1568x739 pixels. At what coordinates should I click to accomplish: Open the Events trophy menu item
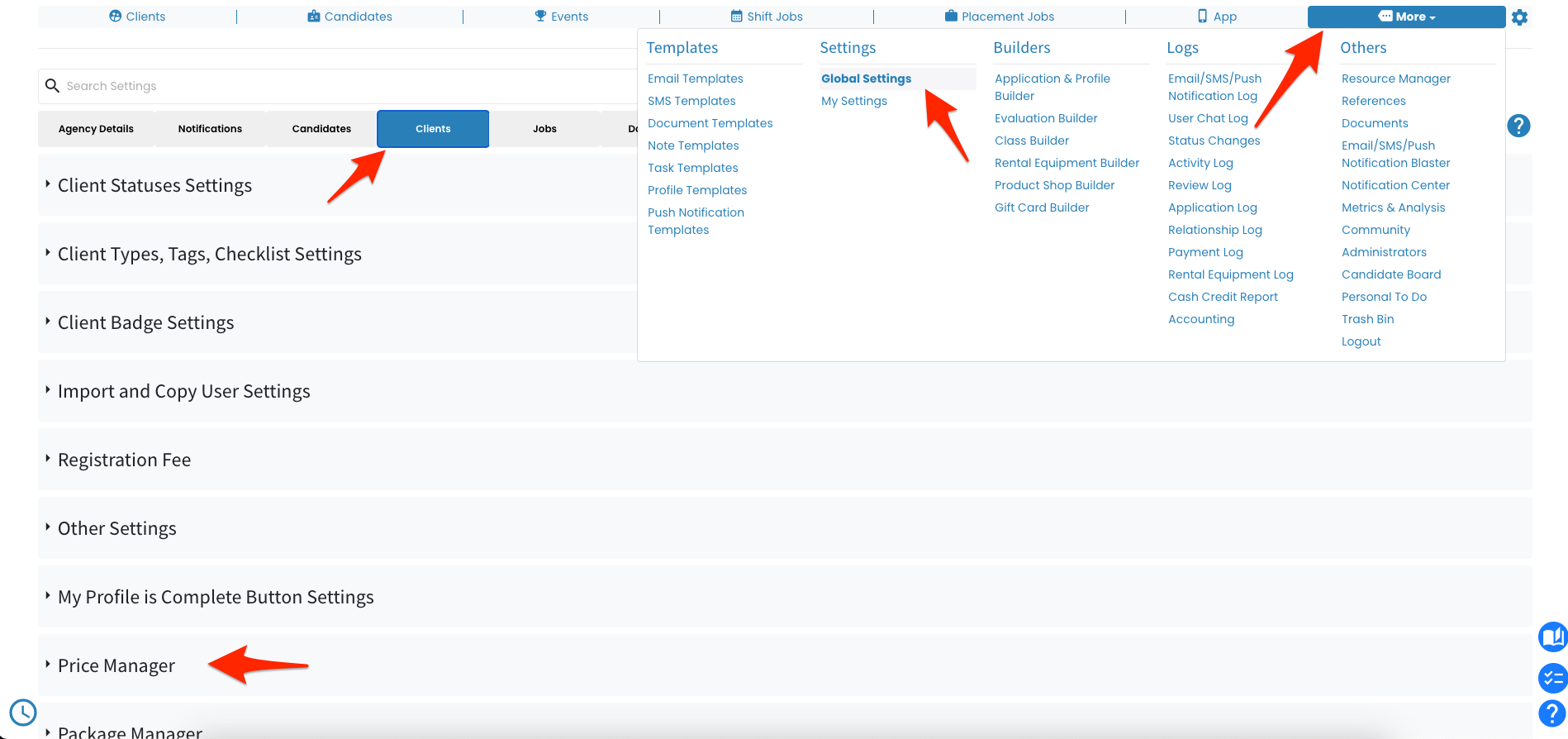562,17
